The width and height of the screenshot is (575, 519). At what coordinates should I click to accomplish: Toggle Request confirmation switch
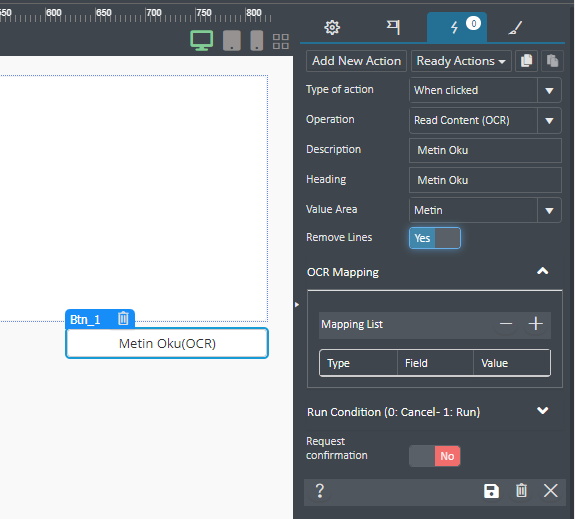coord(435,456)
